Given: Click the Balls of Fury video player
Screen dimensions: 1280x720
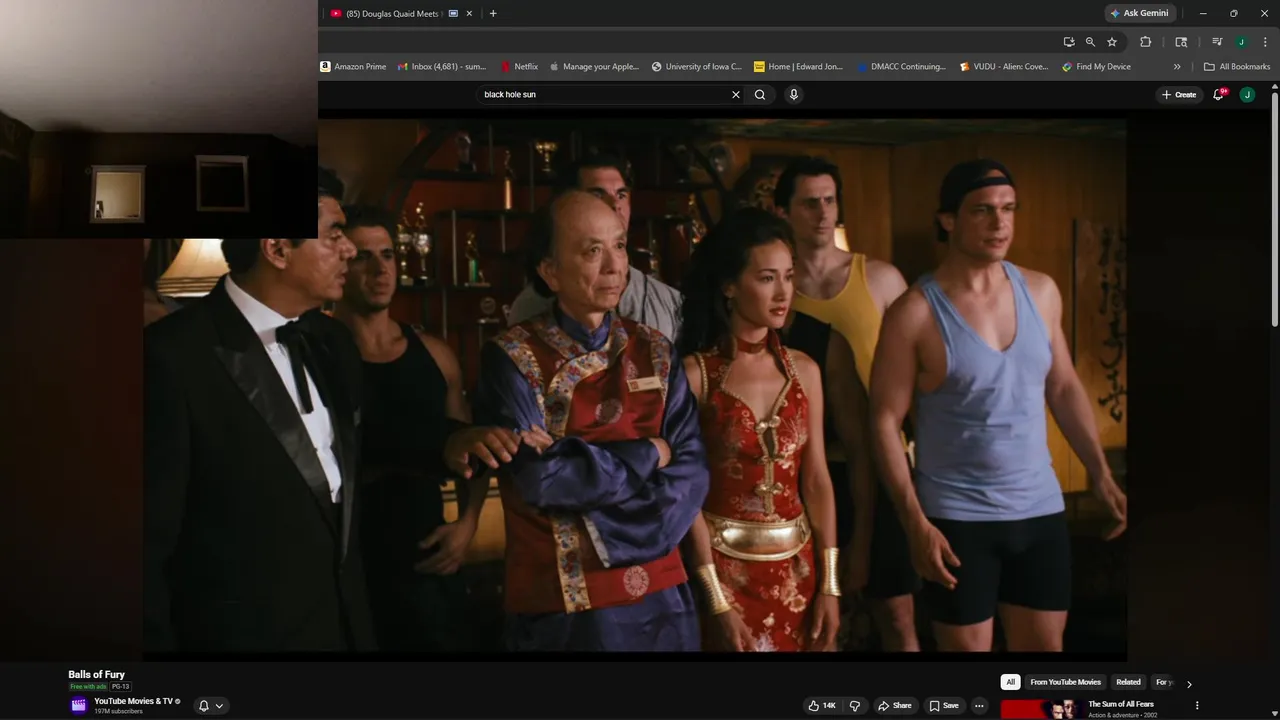Looking at the screenshot, I should pyautogui.click(x=634, y=385).
